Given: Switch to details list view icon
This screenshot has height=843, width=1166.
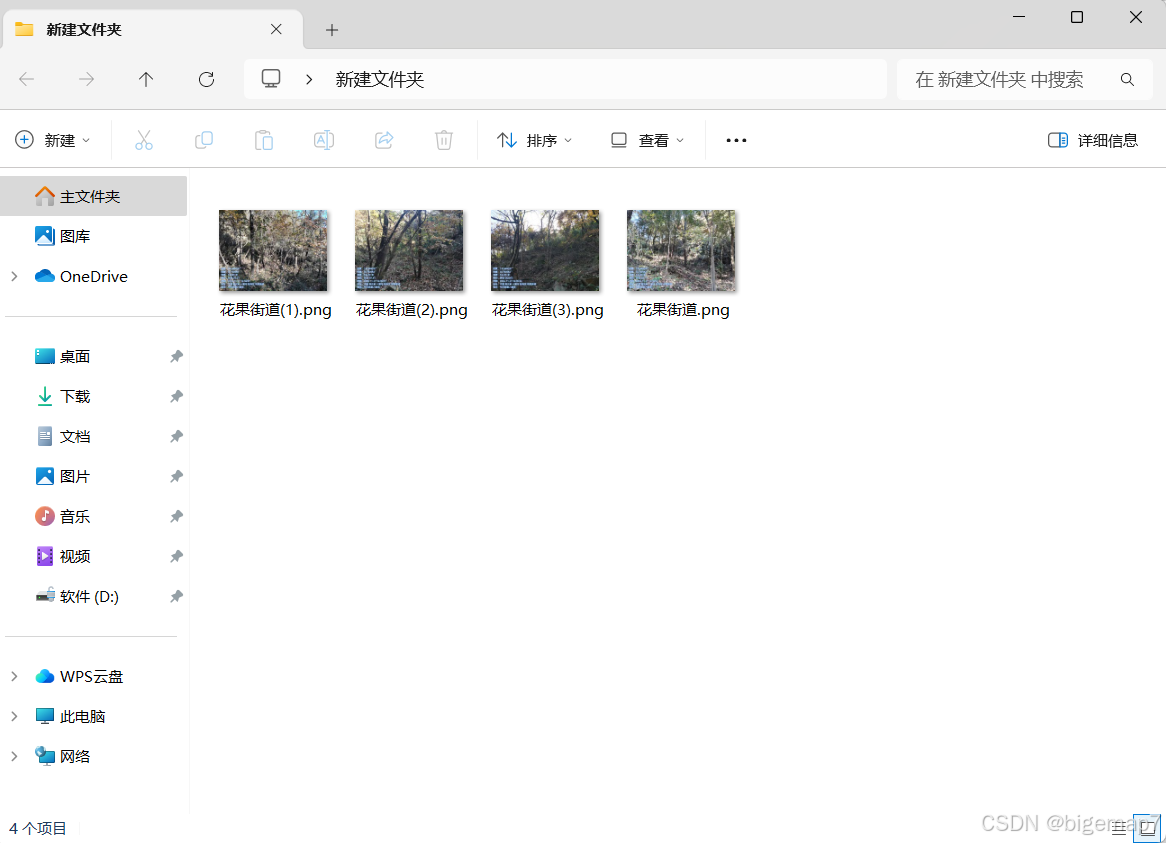Looking at the screenshot, I should pyautogui.click(x=1119, y=829).
